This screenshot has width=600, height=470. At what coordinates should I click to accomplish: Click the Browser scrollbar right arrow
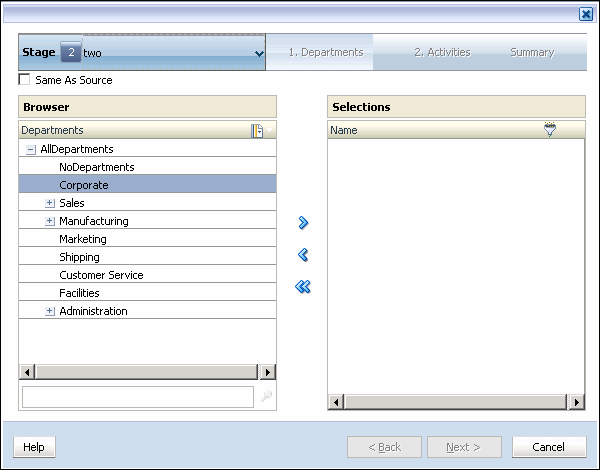(x=267, y=372)
